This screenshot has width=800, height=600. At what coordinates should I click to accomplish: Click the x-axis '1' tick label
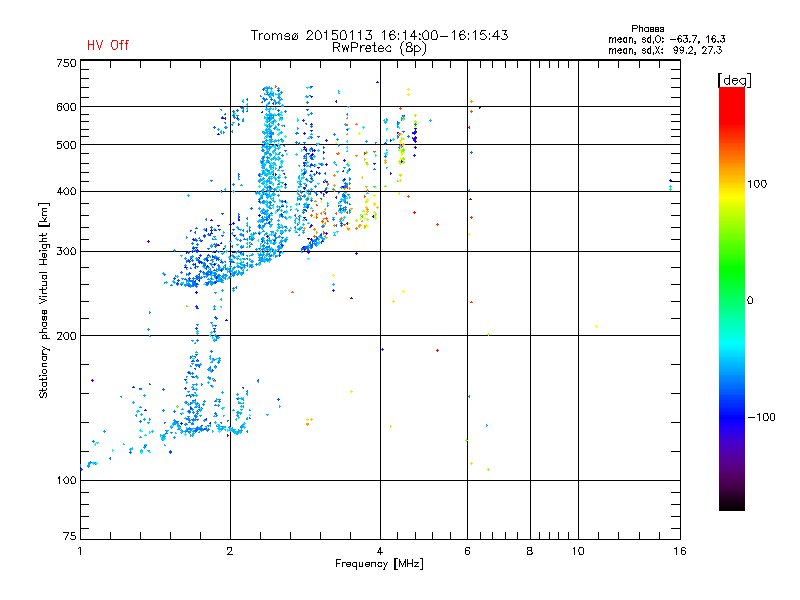point(80,551)
